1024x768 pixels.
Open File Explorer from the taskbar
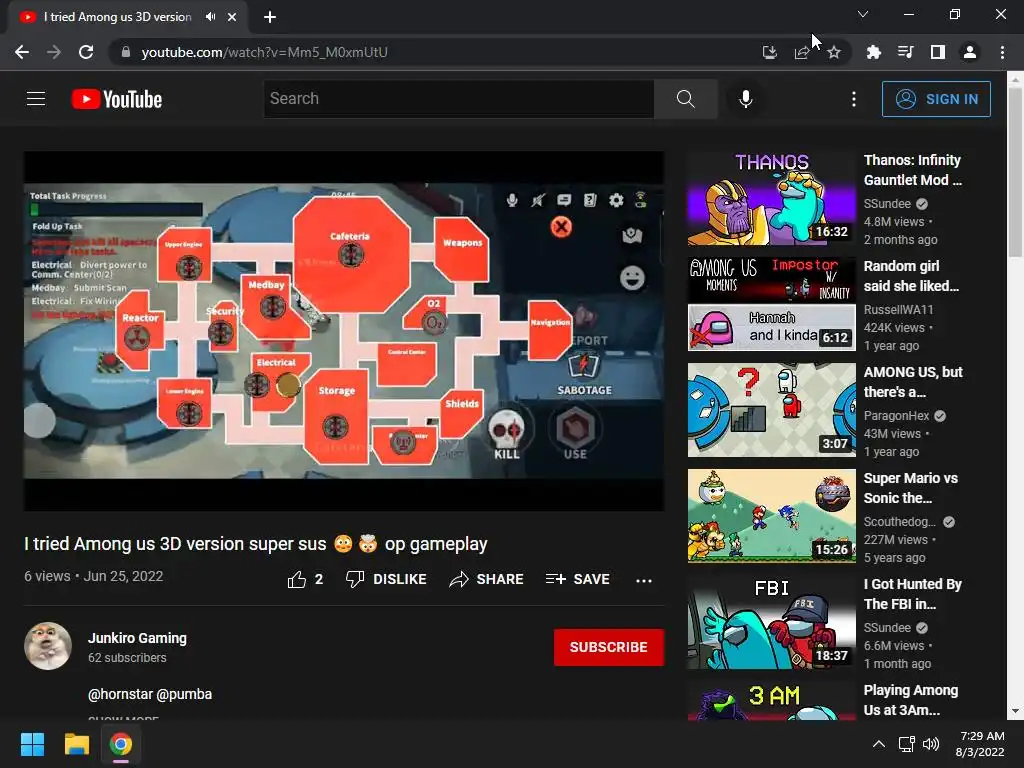(76, 744)
